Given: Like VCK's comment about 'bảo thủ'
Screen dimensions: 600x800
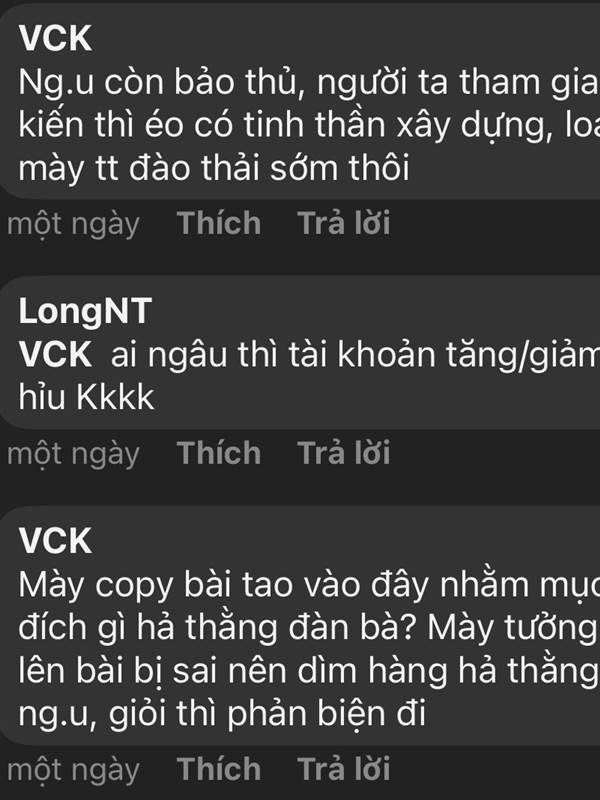Looking at the screenshot, I should pos(219,223).
